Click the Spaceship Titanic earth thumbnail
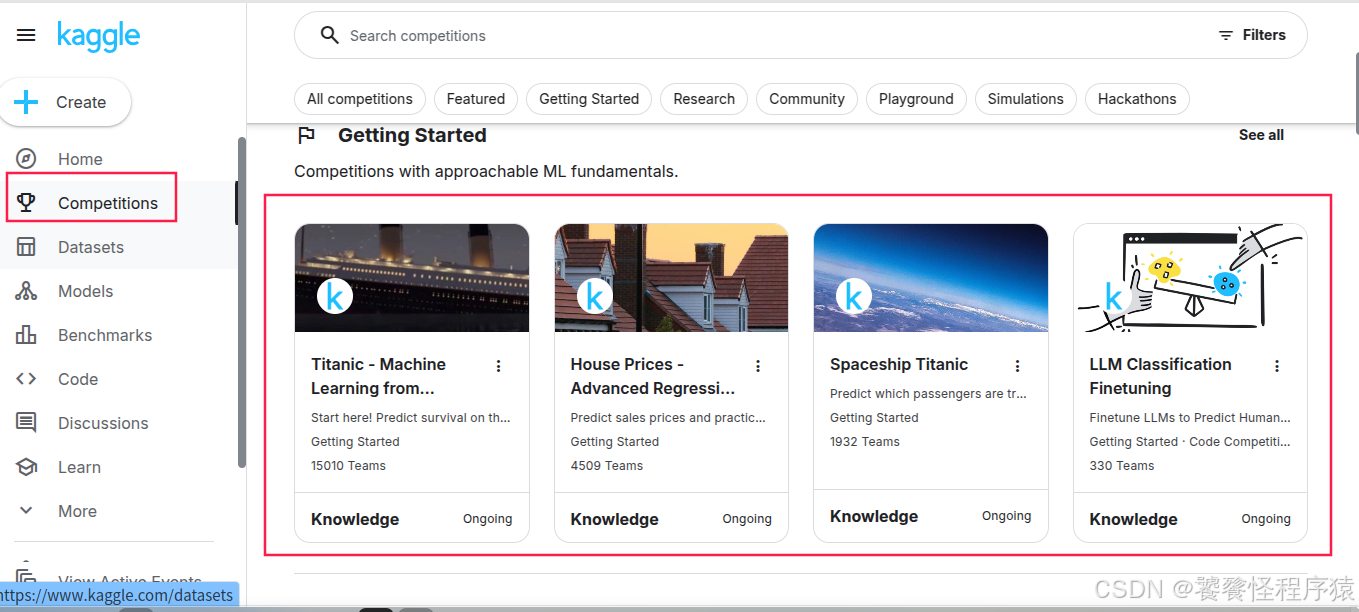Image resolution: width=1359 pixels, height=612 pixels. (x=931, y=278)
